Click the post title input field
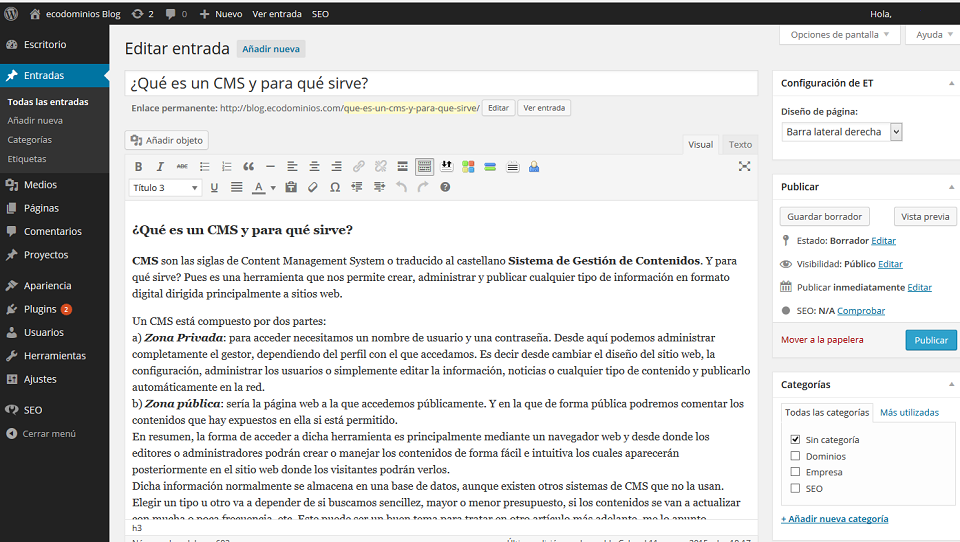Viewport: 960px width, 542px height. tap(440, 83)
